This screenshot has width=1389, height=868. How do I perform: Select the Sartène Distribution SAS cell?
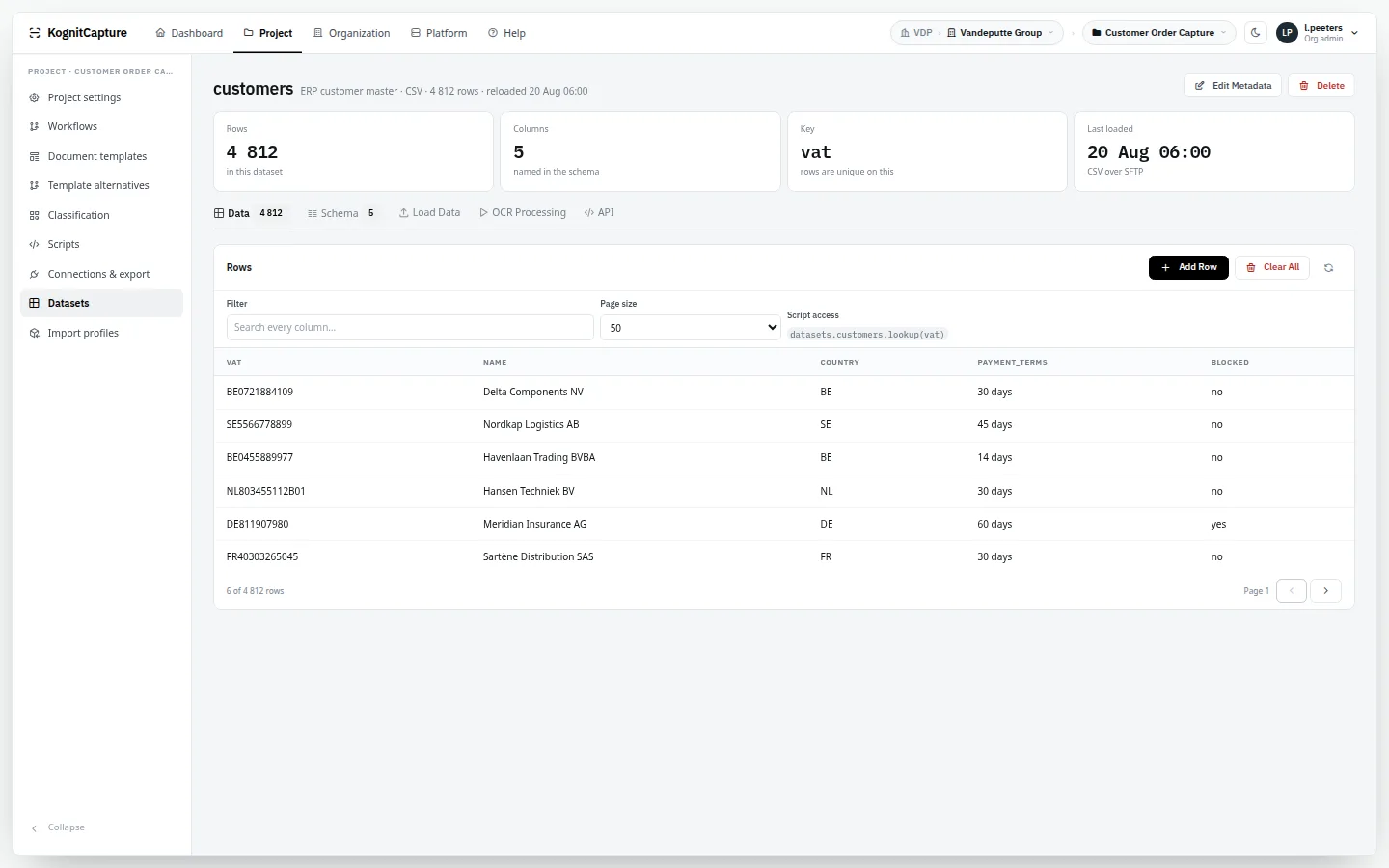coord(538,557)
